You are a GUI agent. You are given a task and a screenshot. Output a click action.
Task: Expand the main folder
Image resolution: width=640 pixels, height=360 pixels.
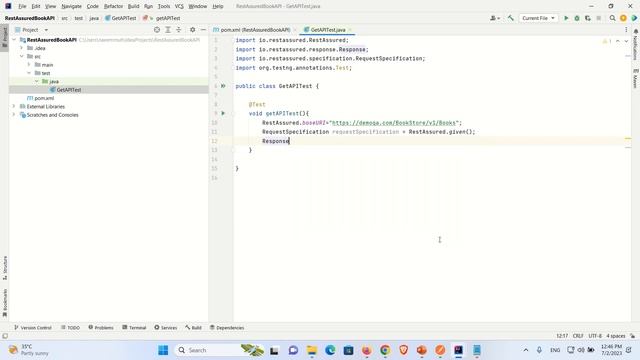tap(29, 65)
